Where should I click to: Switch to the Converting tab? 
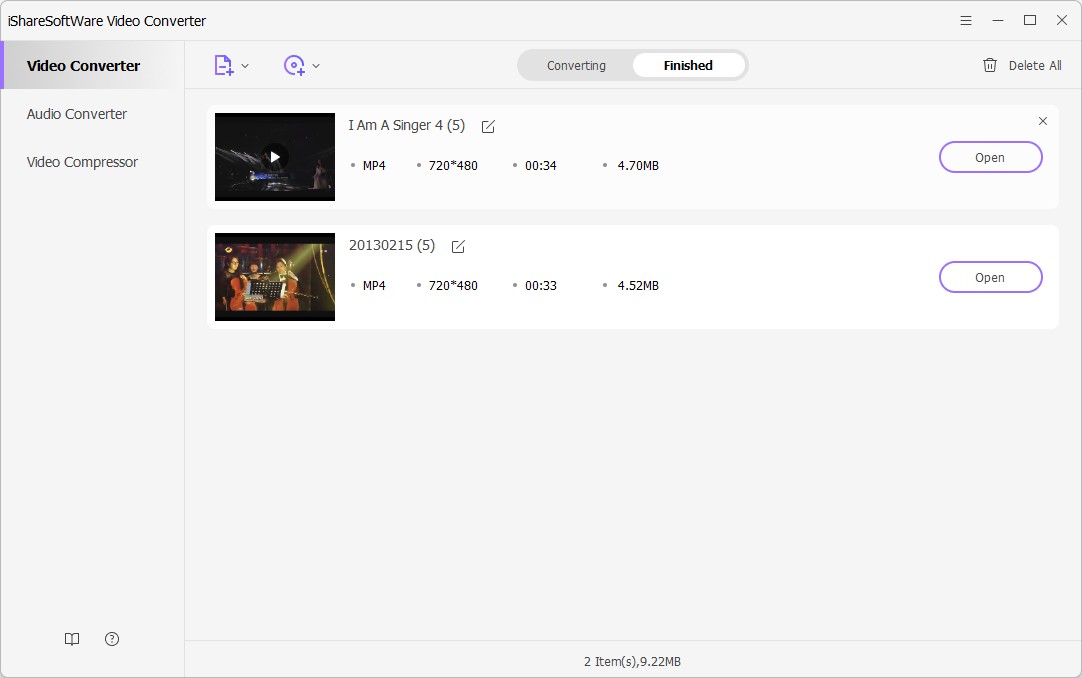tap(576, 66)
